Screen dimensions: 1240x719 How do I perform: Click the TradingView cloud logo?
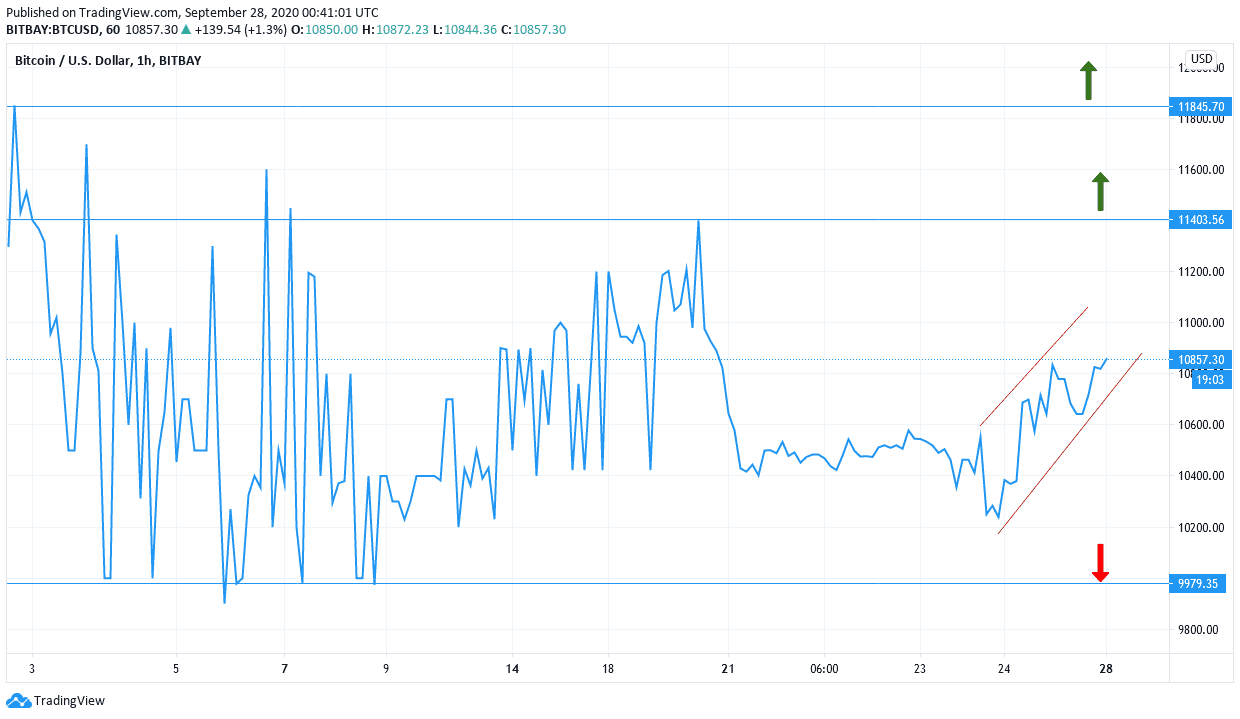coord(20,701)
